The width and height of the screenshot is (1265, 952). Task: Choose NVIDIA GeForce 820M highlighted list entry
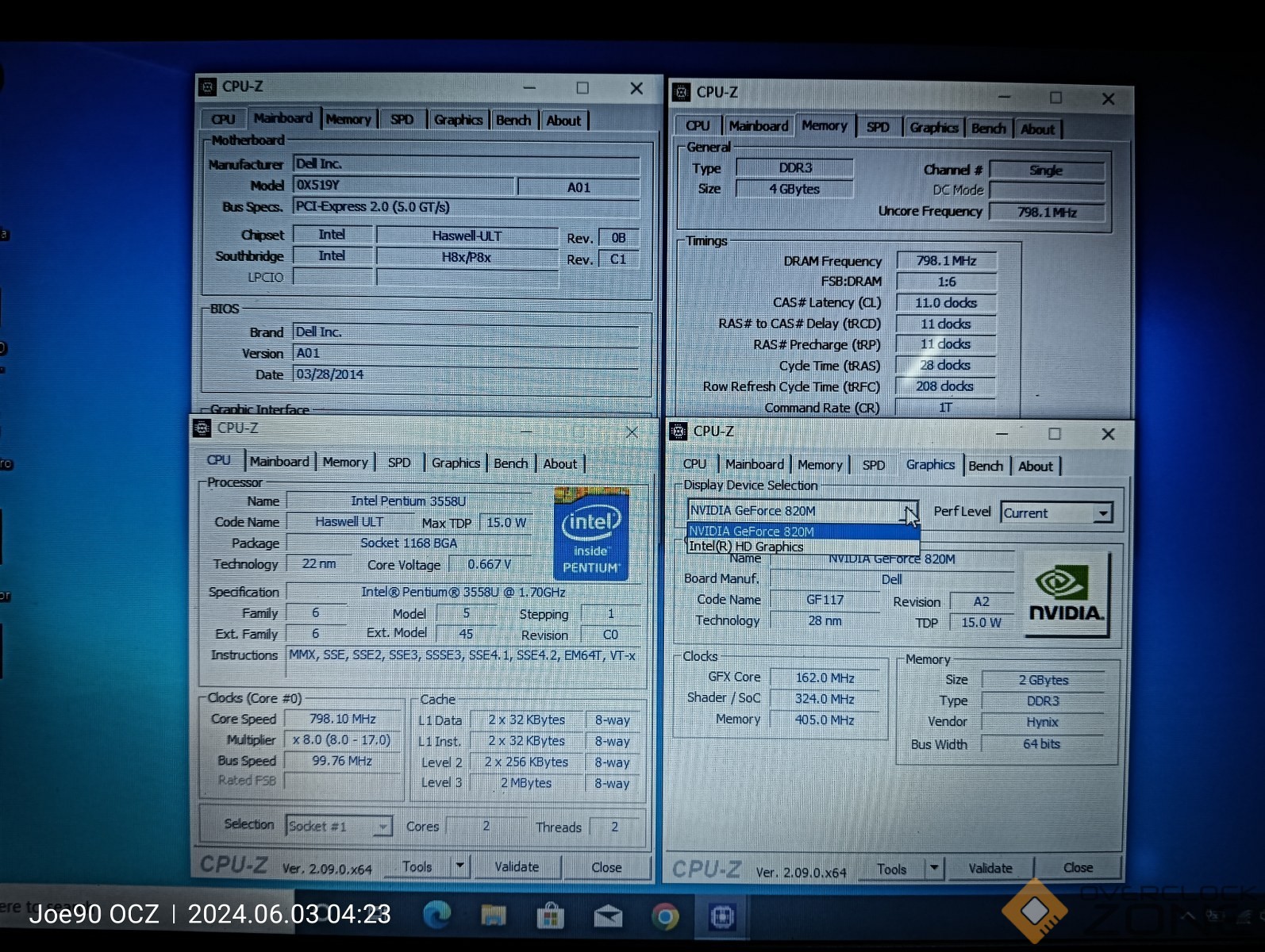802,532
